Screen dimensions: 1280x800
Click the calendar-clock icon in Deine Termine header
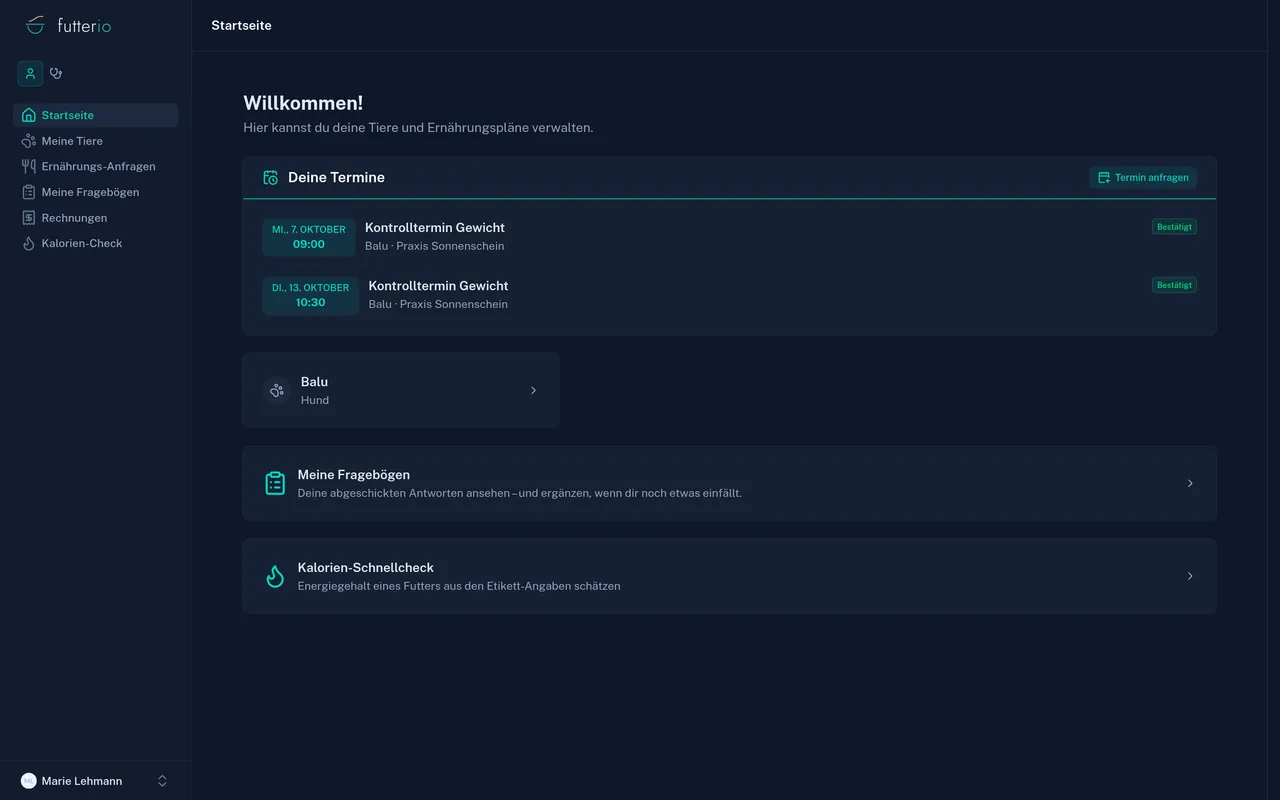coord(270,177)
